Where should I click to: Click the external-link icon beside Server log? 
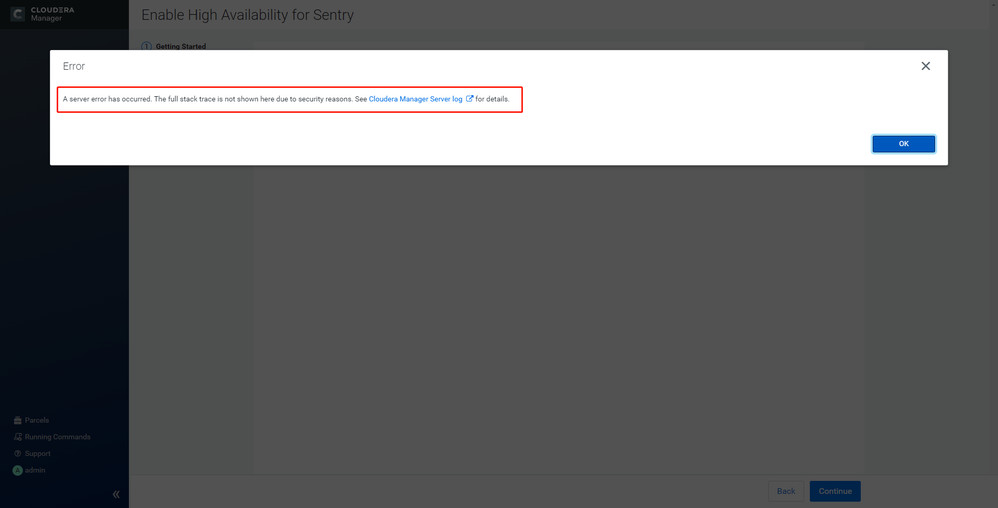tap(470, 99)
